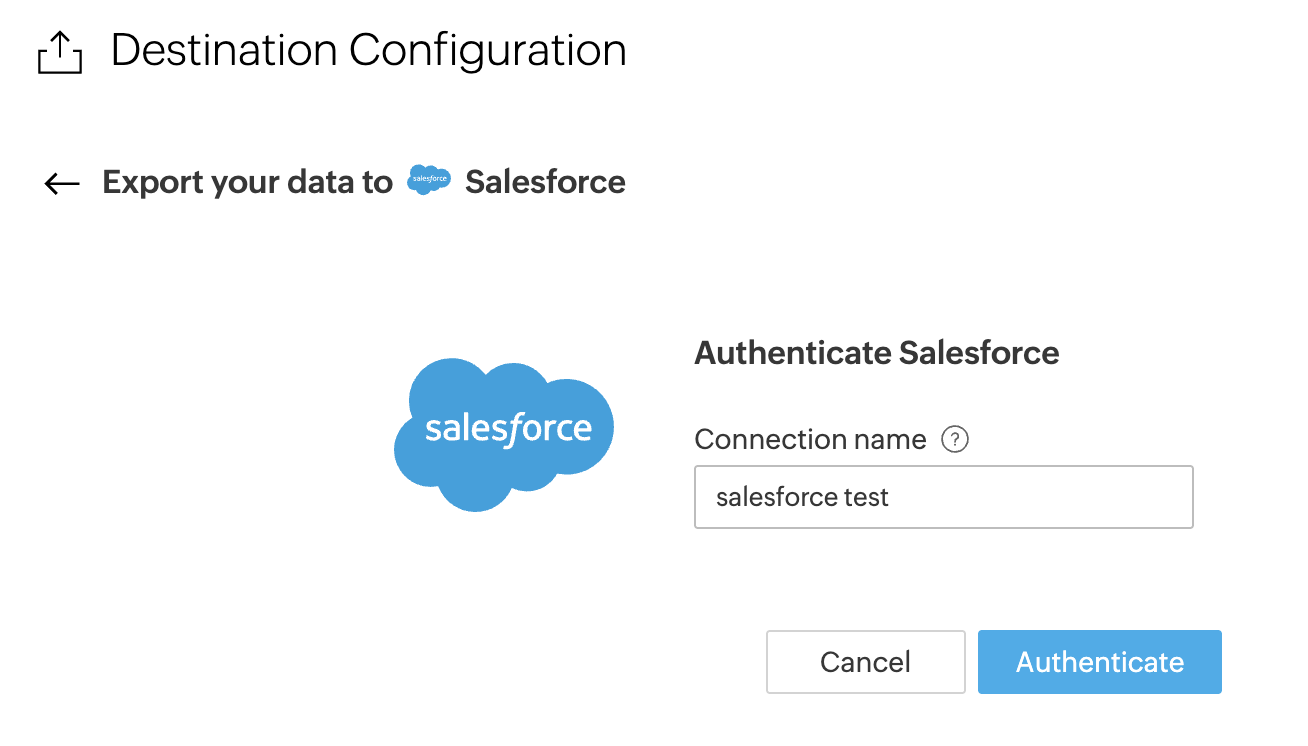The height and width of the screenshot is (746, 1308).
Task: Focus the Connection name input field
Action: coord(943,497)
